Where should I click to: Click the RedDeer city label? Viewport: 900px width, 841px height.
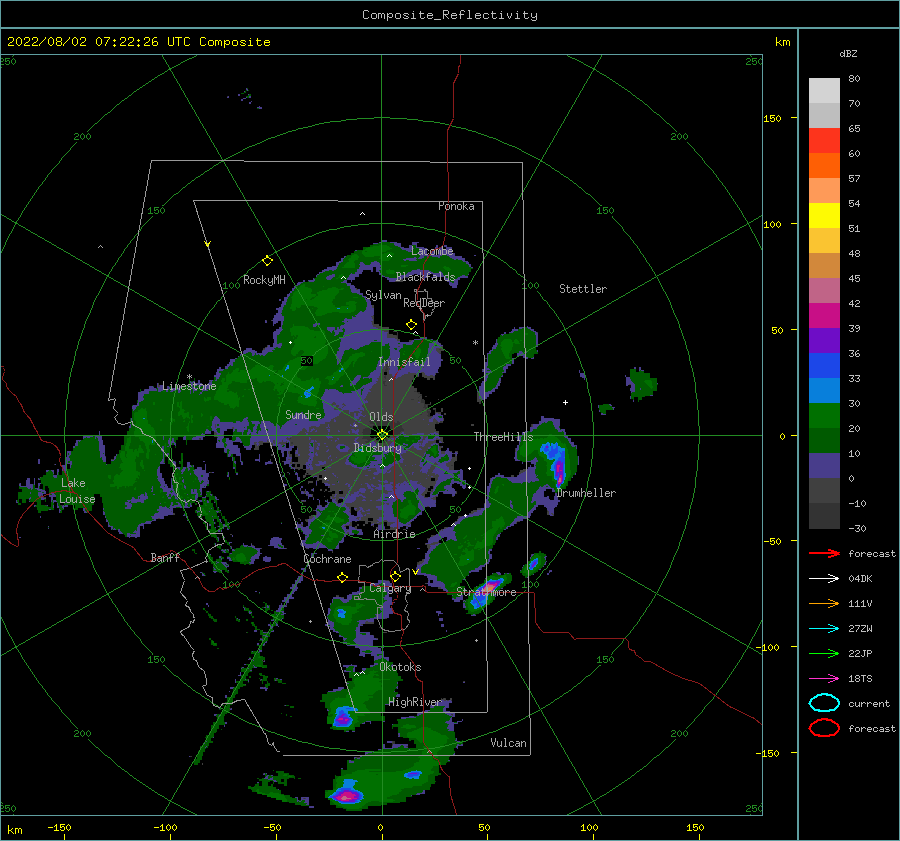coord(424,303)
